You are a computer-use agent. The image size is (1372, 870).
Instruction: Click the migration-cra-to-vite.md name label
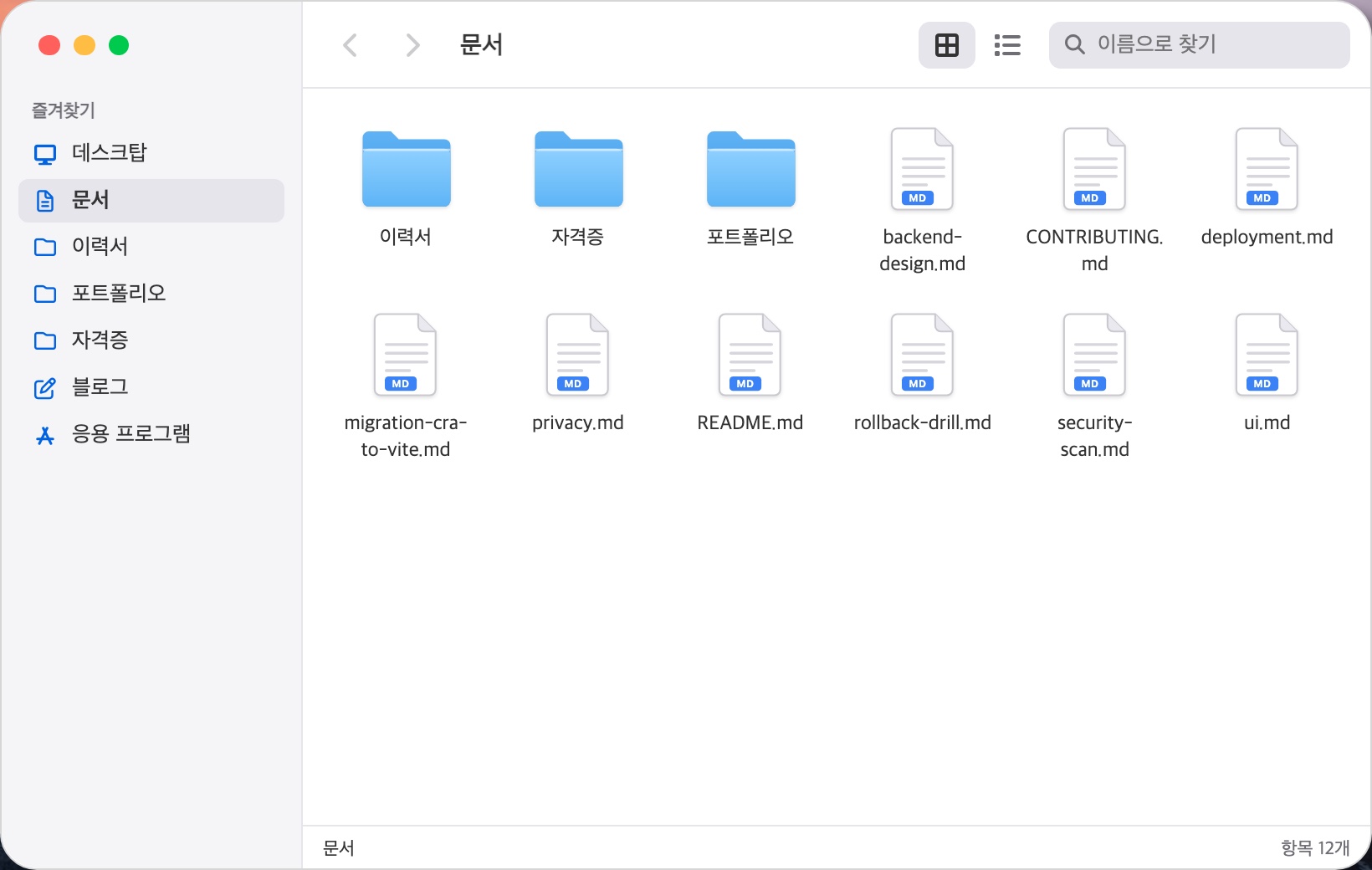[405, 436]
